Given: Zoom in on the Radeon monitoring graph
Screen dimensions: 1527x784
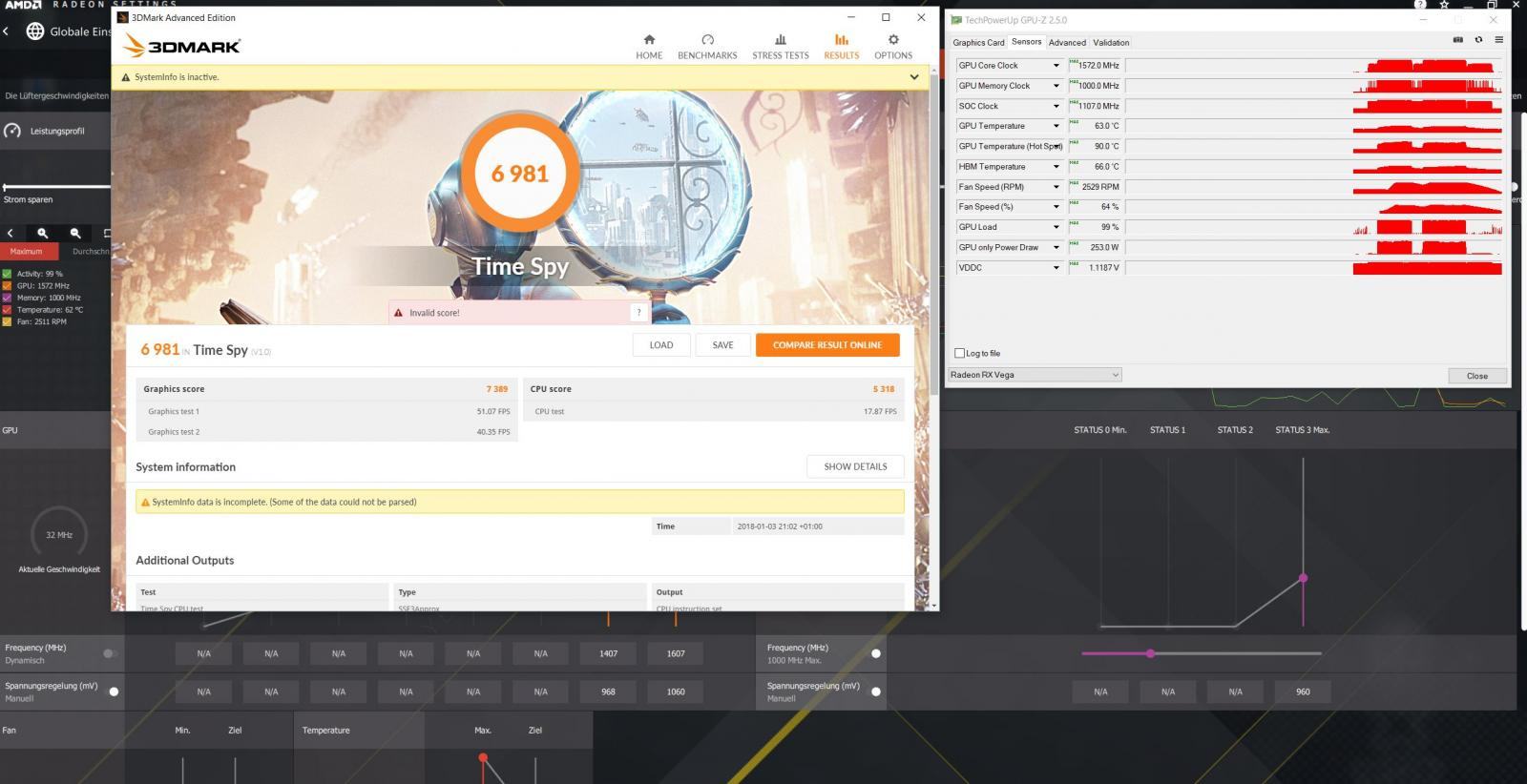Looking at the screenshot, I should pos(42,233).
